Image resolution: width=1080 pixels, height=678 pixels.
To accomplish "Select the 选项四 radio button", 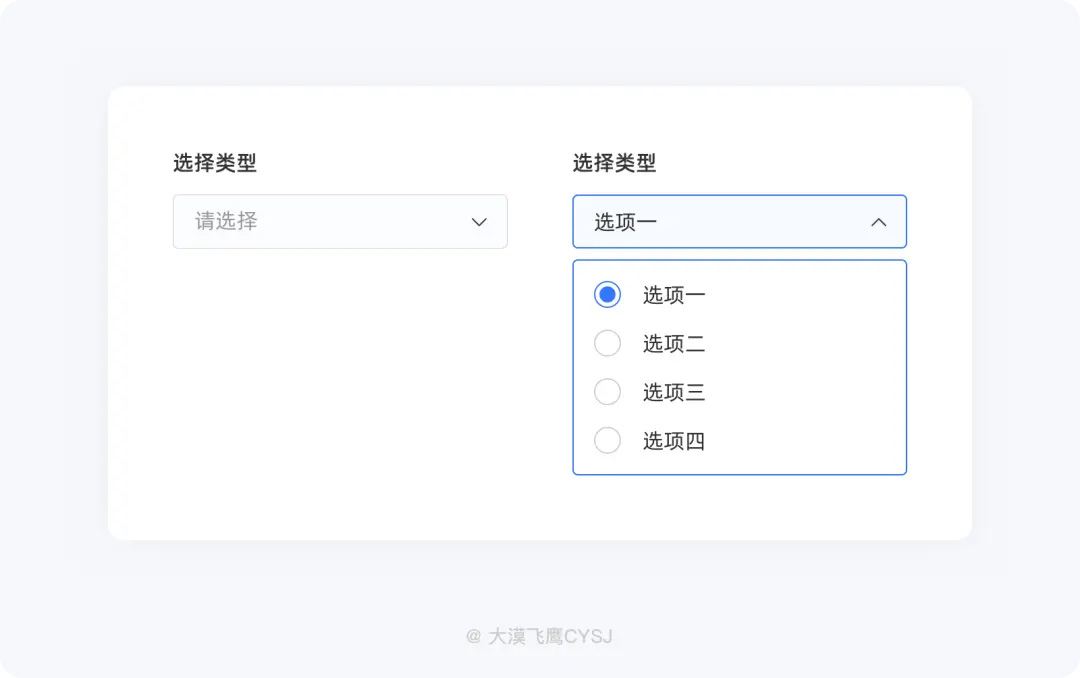I will (x=608, y=440).
